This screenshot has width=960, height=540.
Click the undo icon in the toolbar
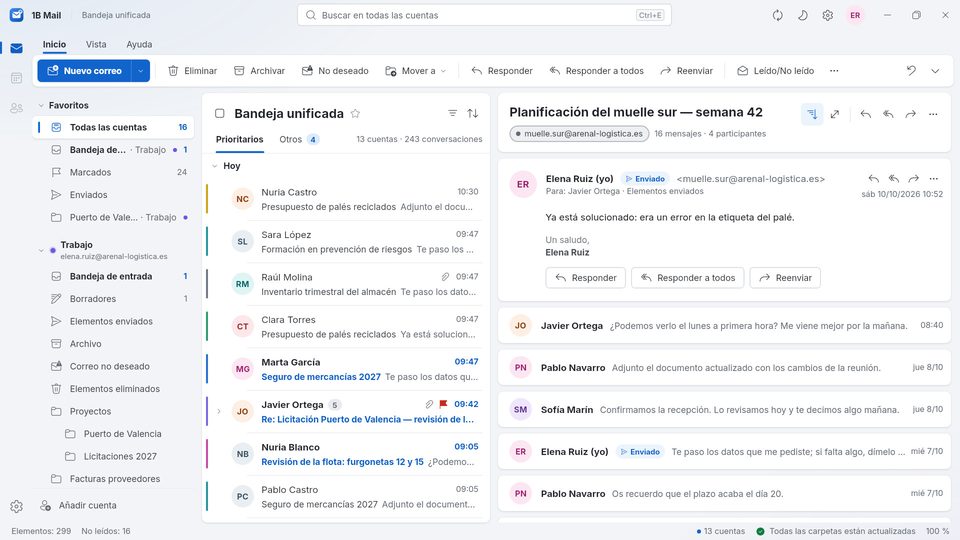(911, 71)
